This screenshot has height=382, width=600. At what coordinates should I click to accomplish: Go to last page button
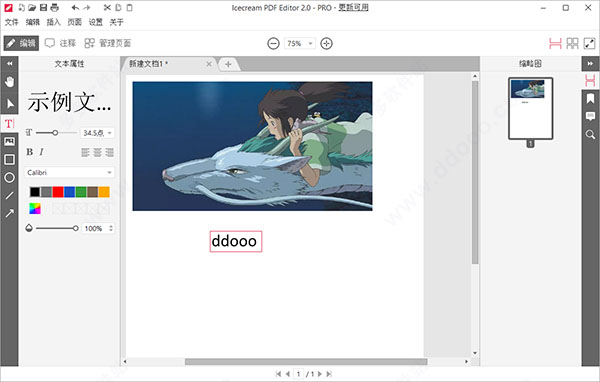[329, 374]
